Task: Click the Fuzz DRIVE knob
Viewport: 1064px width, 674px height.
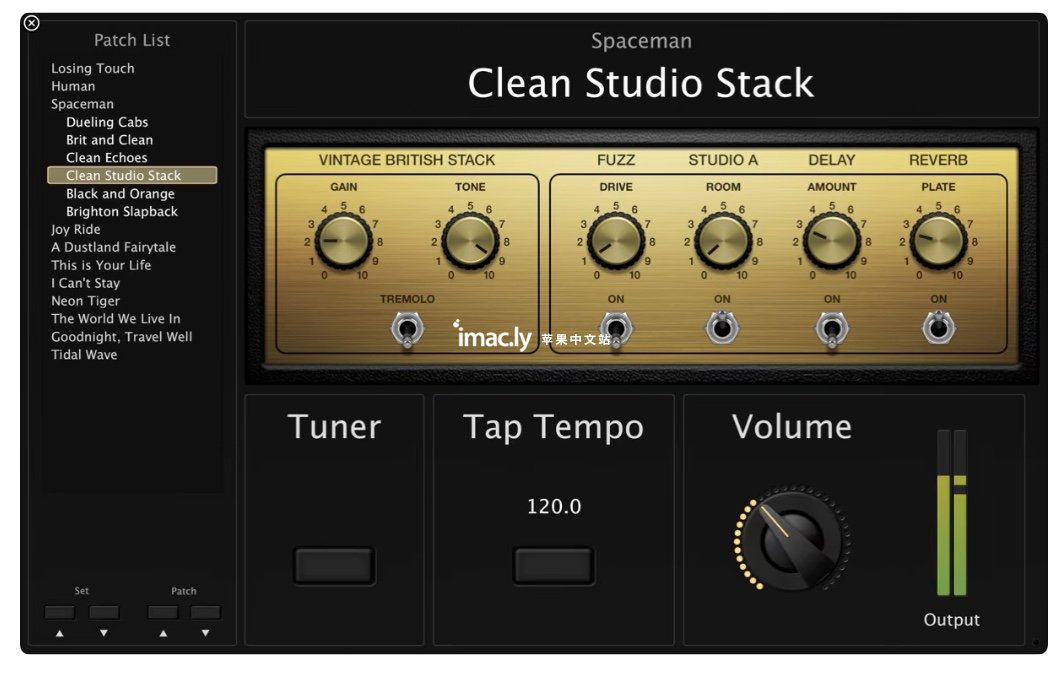Action: [x=615, y=241]
